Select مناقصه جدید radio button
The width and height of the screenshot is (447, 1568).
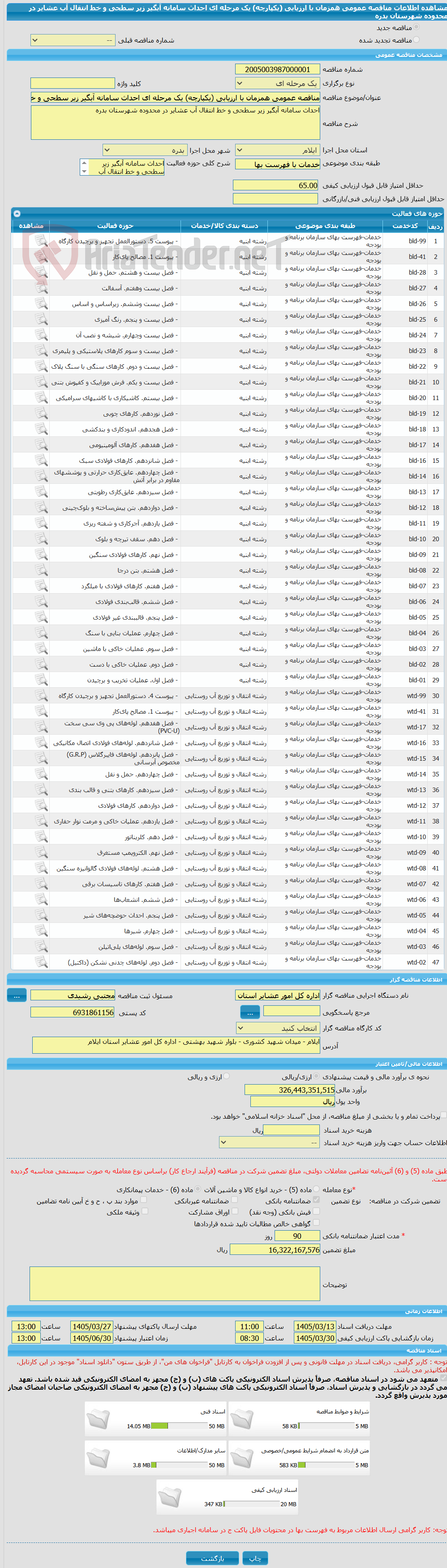coord(417,27)
